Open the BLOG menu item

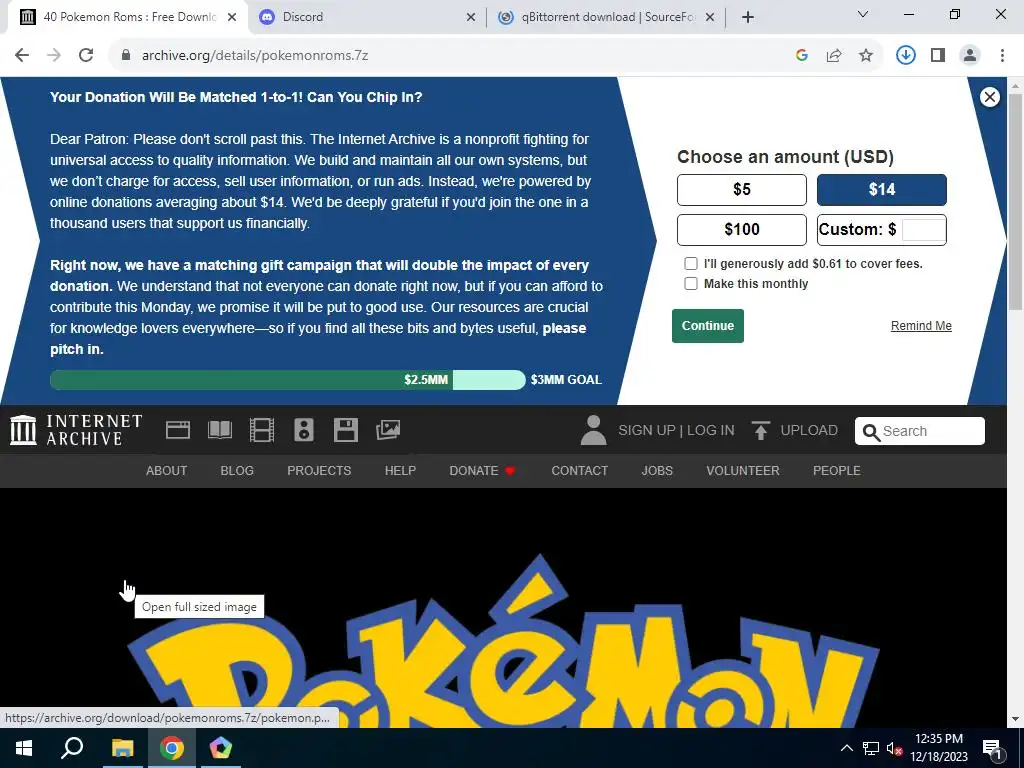[237, 471]
